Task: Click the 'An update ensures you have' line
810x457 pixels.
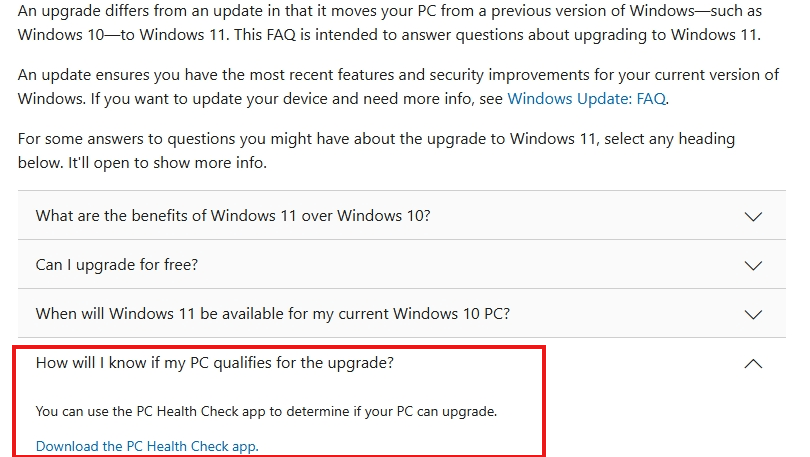Action: (x=398, y=75)
